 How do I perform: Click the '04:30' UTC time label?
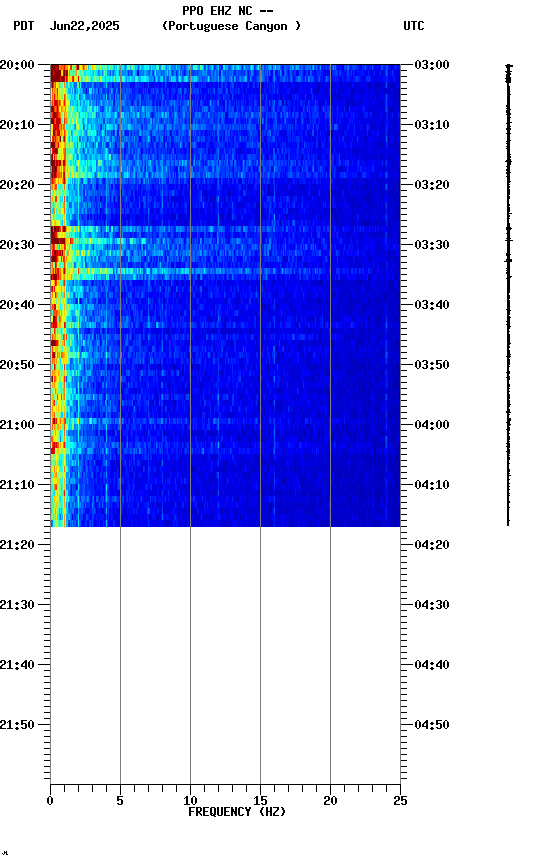[x=432, y=606]
